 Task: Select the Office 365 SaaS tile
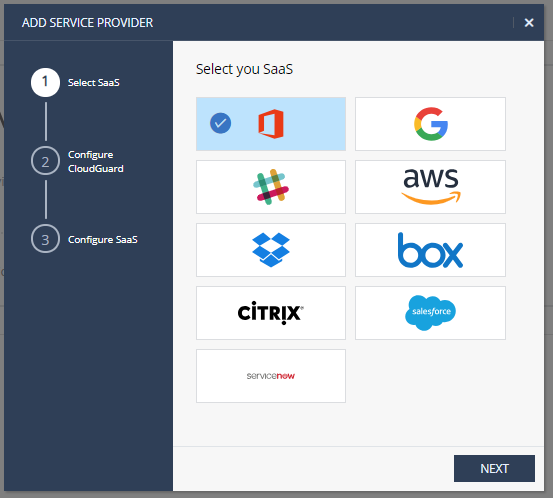point(271,124)
